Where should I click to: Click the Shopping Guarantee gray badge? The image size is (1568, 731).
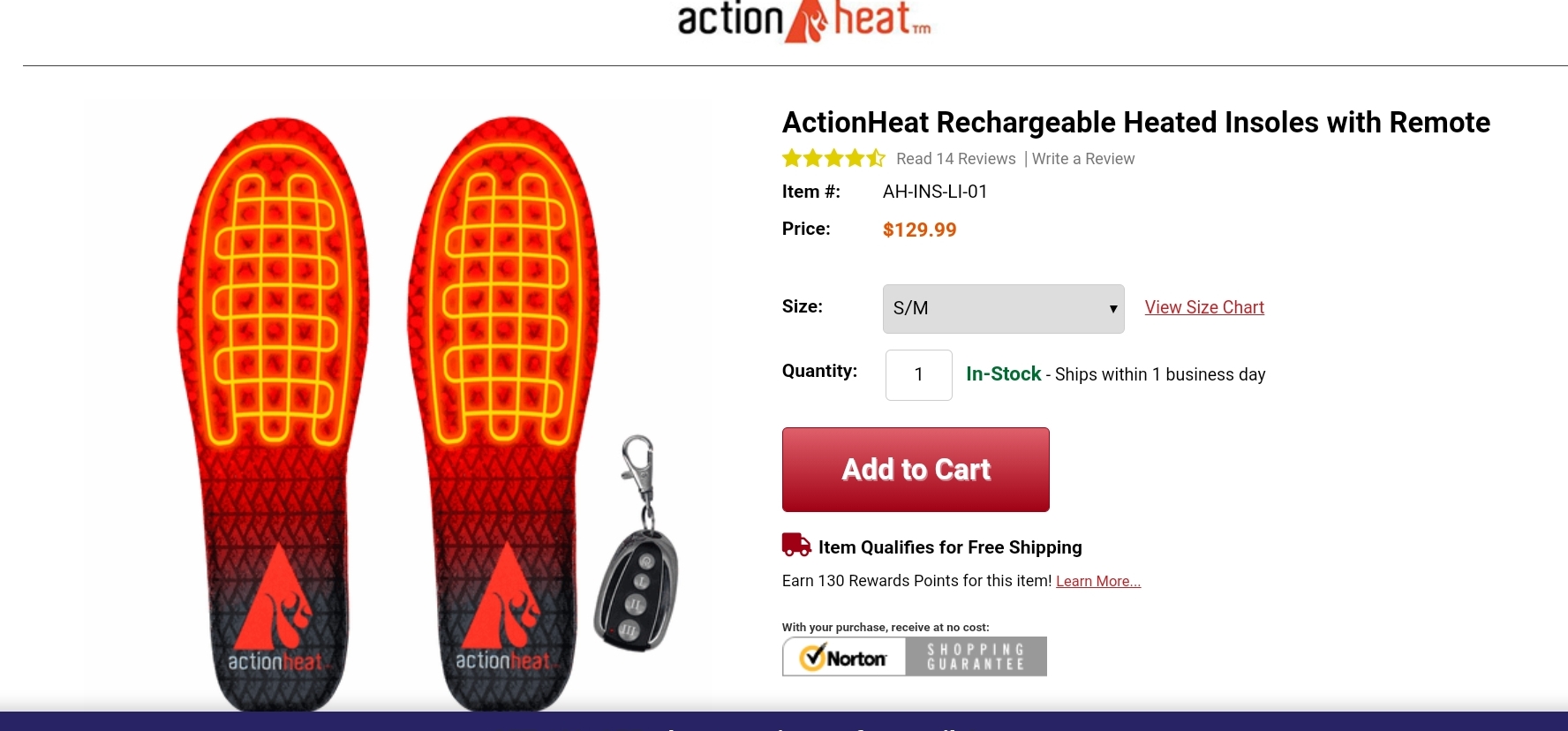point(976,657)
